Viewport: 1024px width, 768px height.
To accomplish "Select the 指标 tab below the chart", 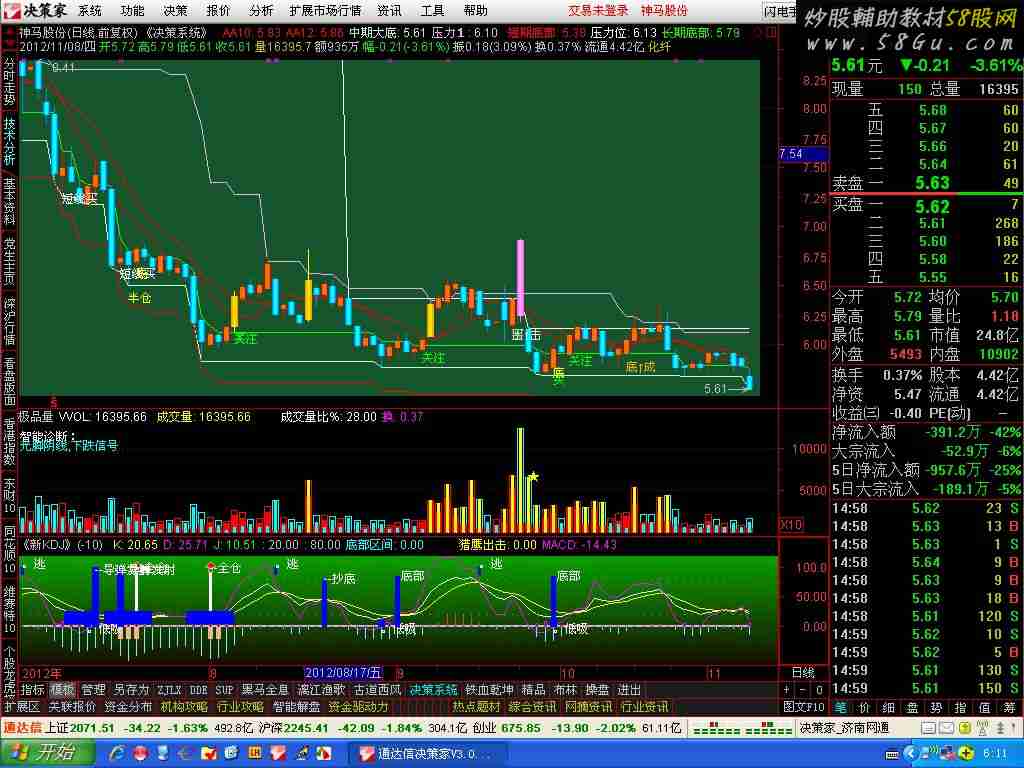I will [33, 690].
